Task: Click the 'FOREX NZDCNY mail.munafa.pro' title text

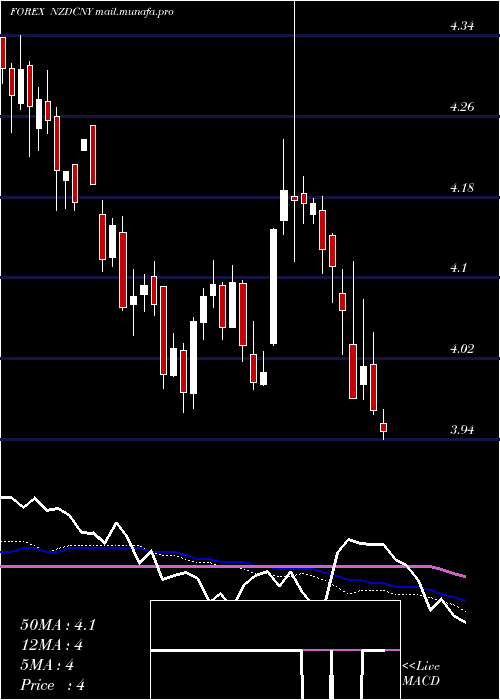Action: tap(92, 12)
